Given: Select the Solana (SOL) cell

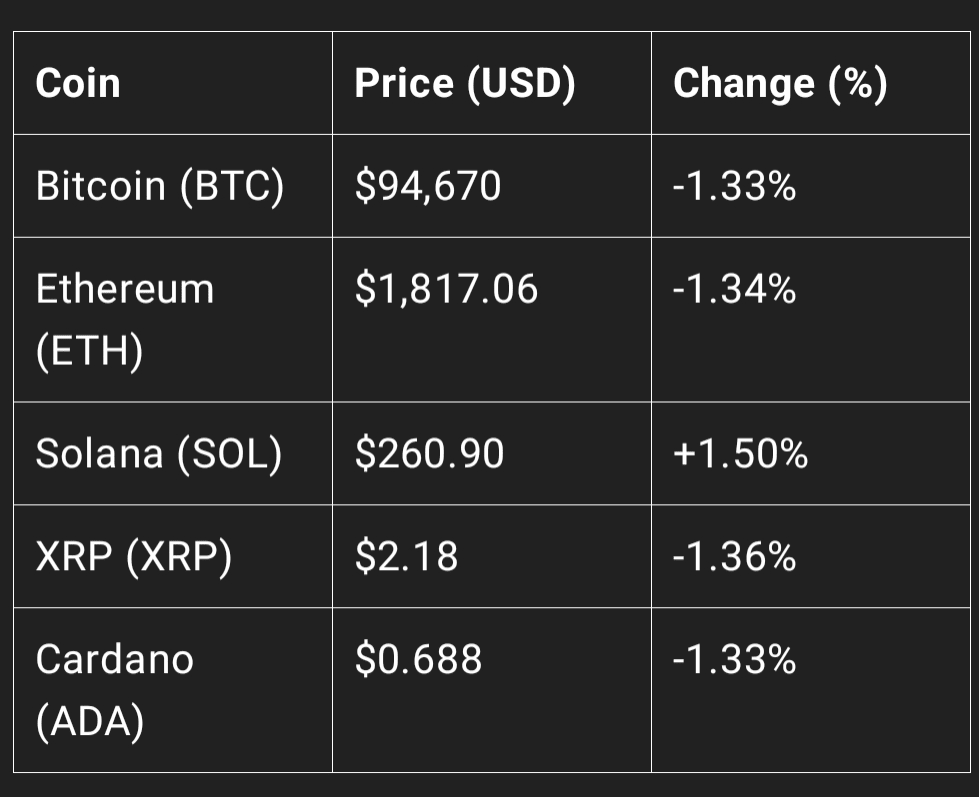Looking at the screenshot, I should (x=159, y=455).
